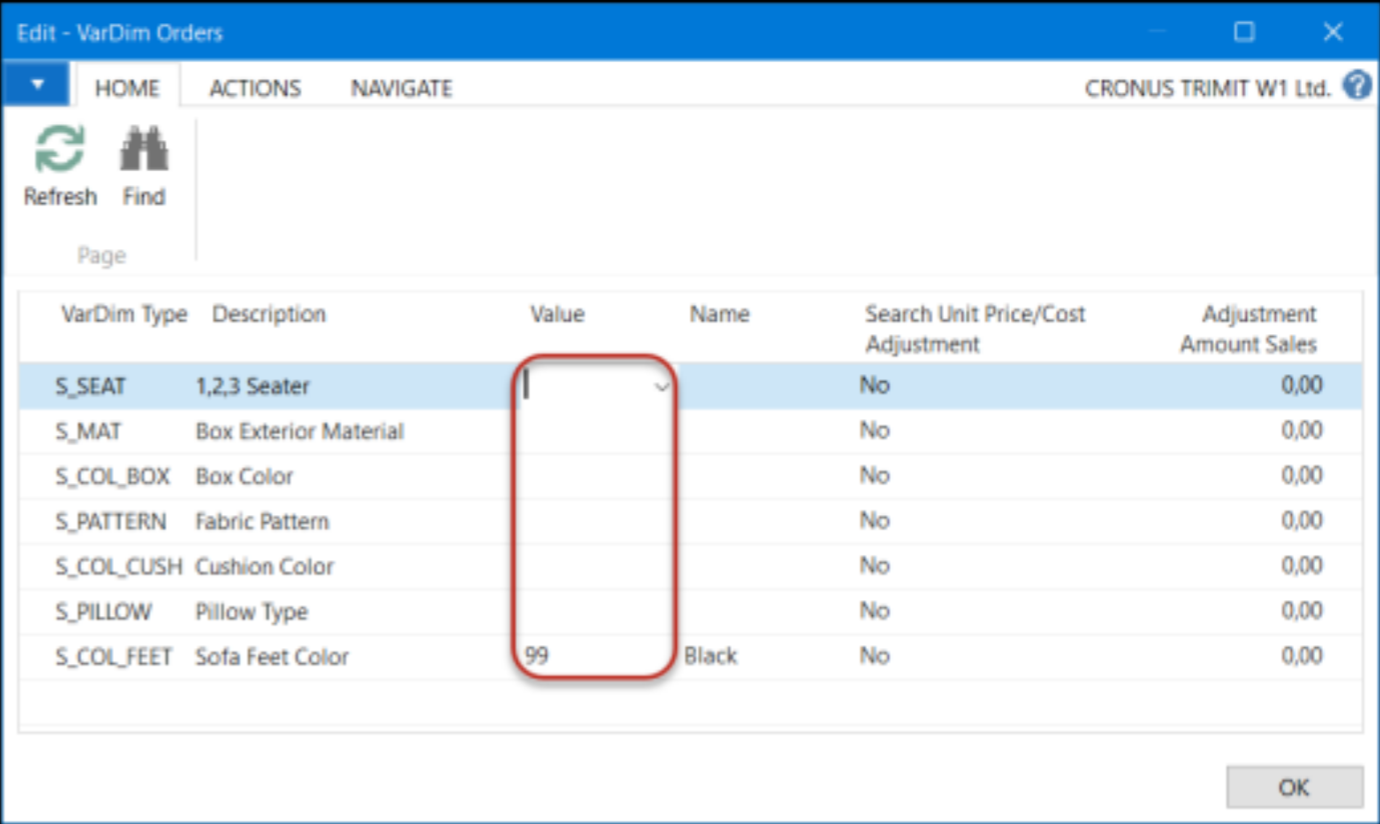Select the S_PATTERN type cell
Screen dimensions: 1380x824
[x=110, y=521]
